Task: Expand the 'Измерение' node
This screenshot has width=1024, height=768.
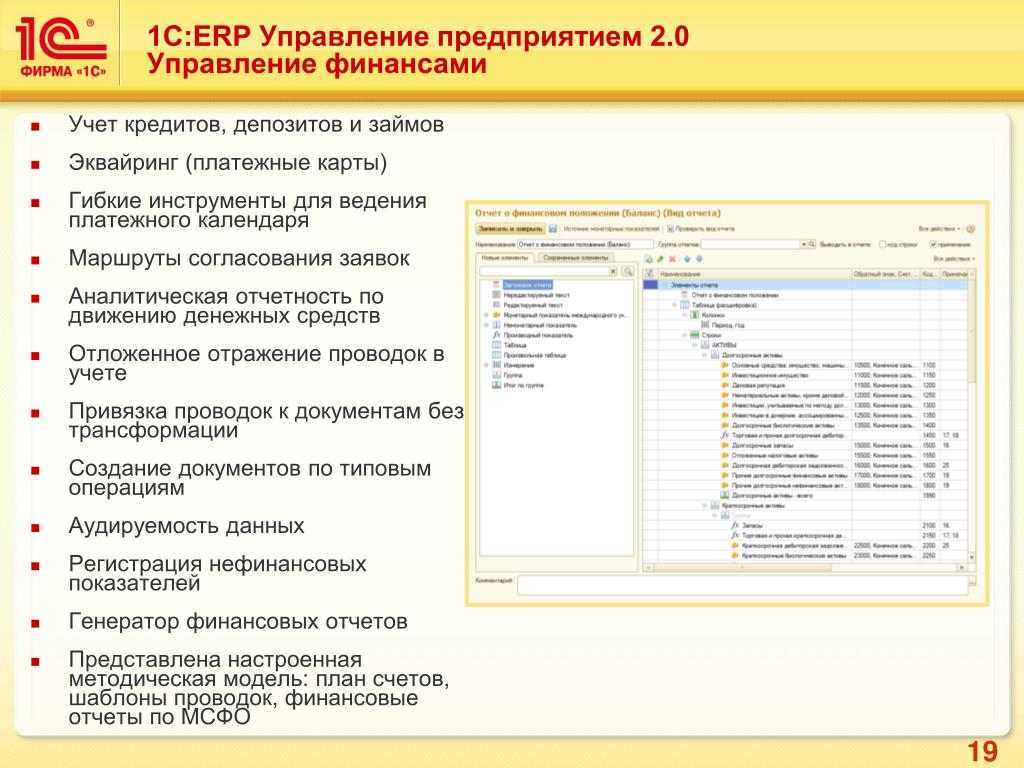Action: [x=486, y=365]
